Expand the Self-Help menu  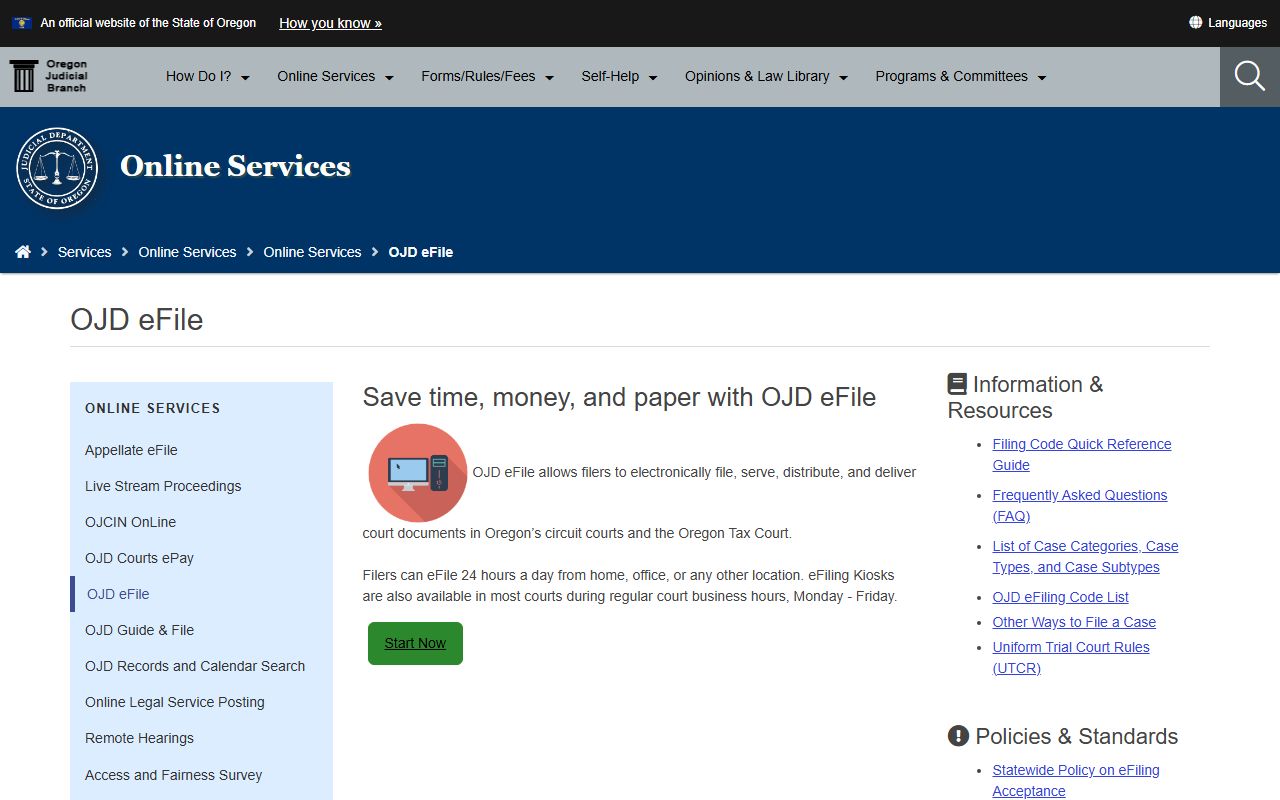click(620, 76)
